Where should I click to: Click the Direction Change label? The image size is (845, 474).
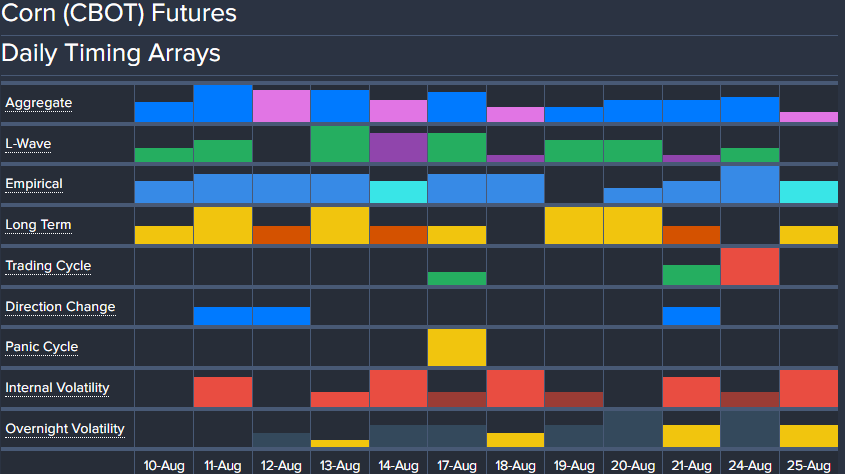60,307
